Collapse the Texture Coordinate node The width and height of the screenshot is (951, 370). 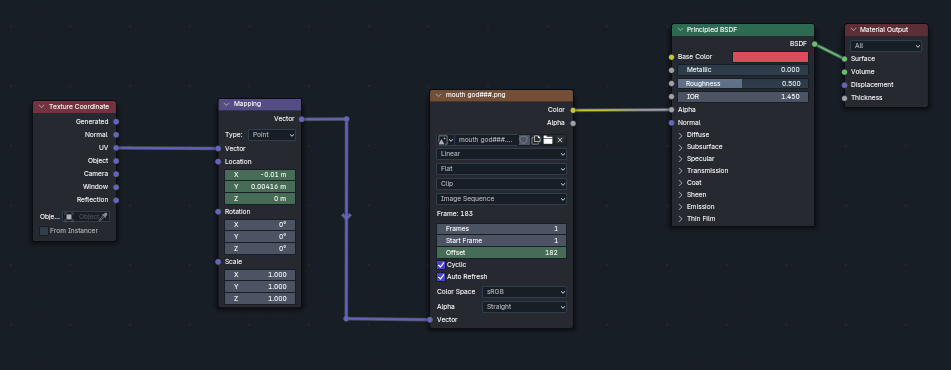41,107
